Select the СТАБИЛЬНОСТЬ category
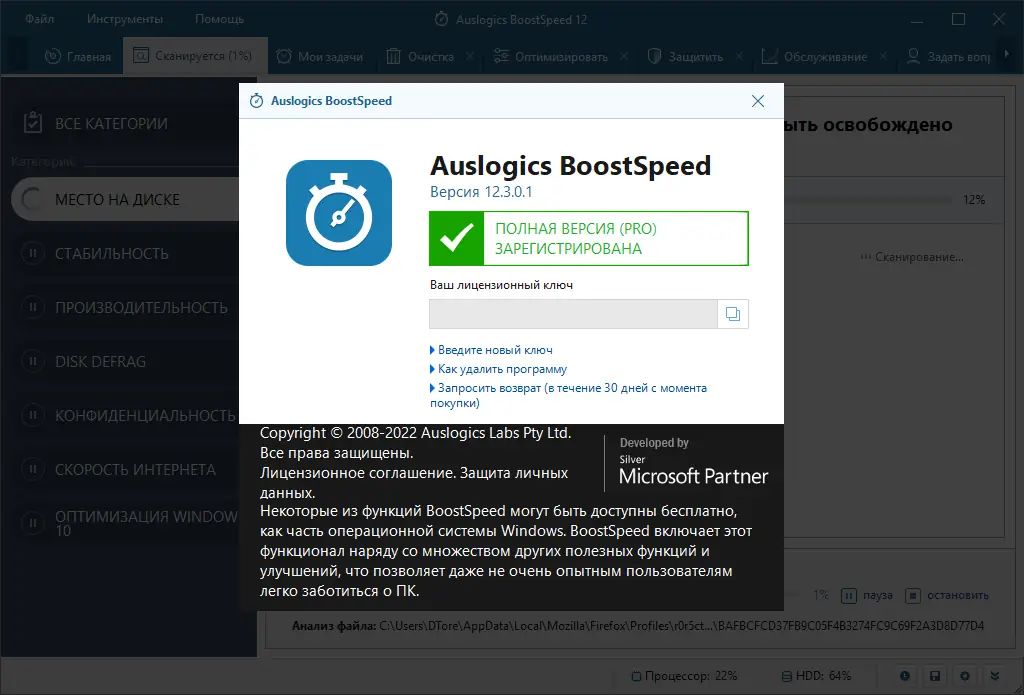Image resolution: width=1024 pixels, height=695 pixels. pos(125,253)
